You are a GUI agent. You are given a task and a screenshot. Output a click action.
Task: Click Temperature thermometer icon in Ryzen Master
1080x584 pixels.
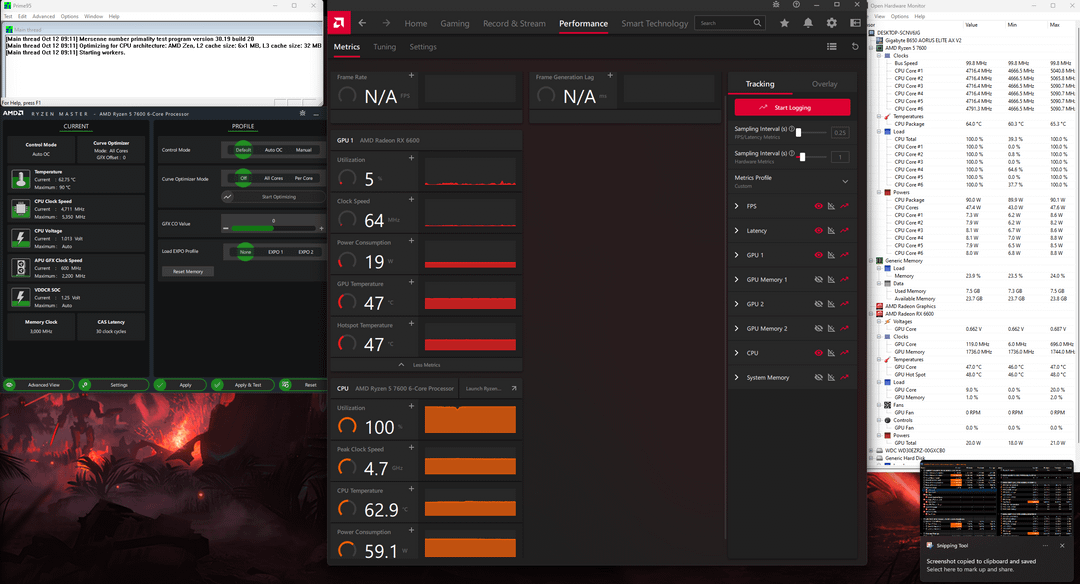click(21, 179)
